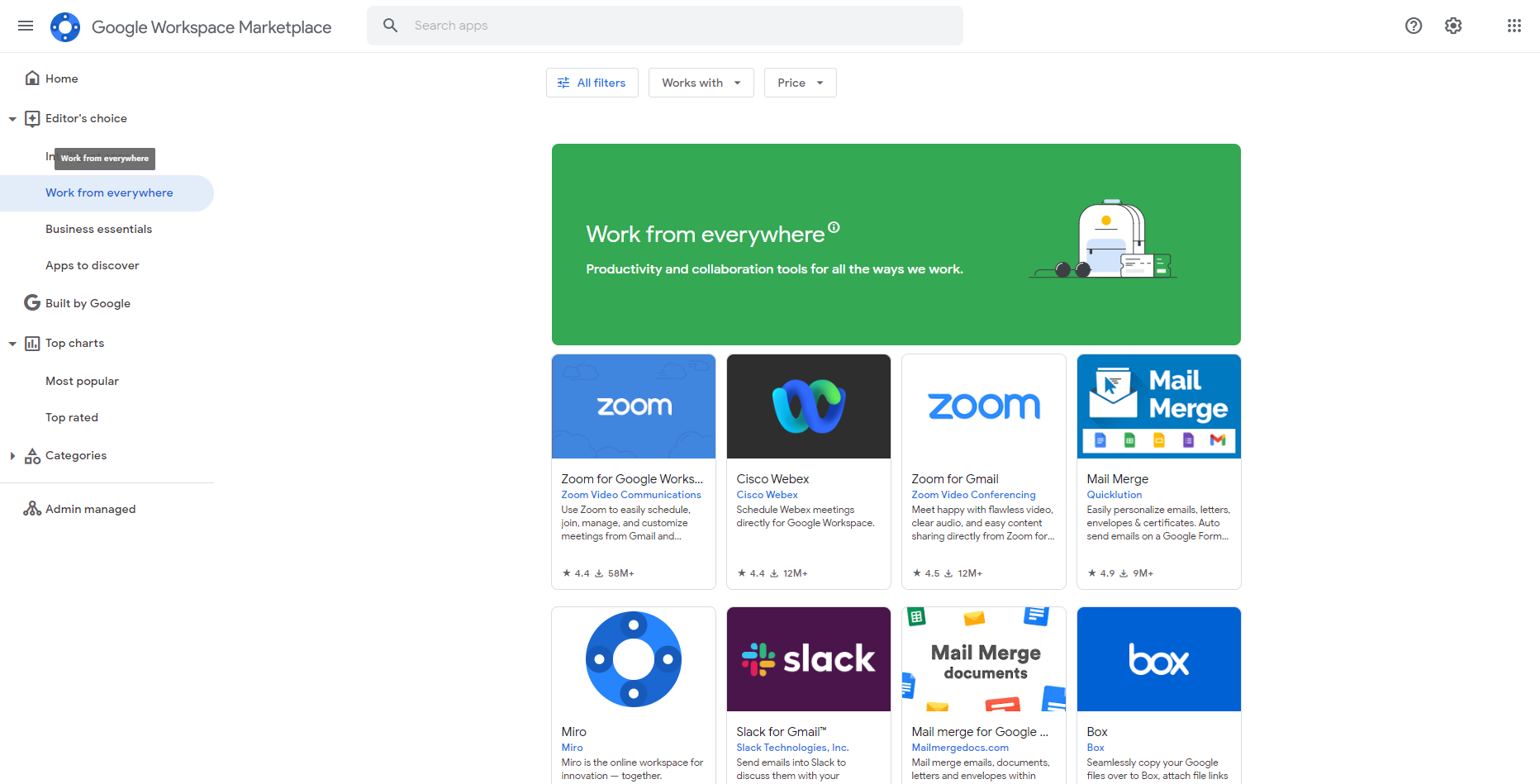Image resolution: width=1540 pixels, height=784 pixels.
Task: Select Most popular chart
Action: coord(82,381)
